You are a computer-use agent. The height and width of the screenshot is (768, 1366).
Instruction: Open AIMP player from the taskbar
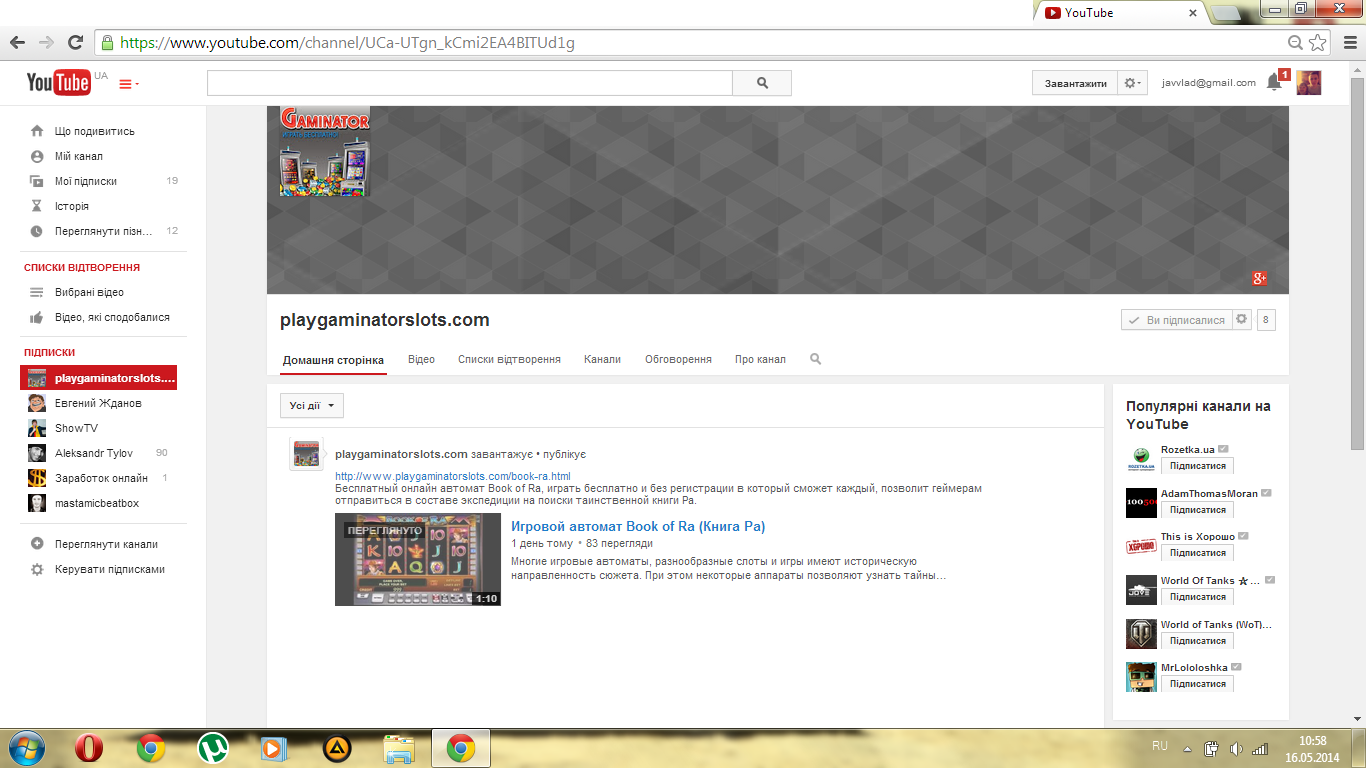[x=337, y=748]
